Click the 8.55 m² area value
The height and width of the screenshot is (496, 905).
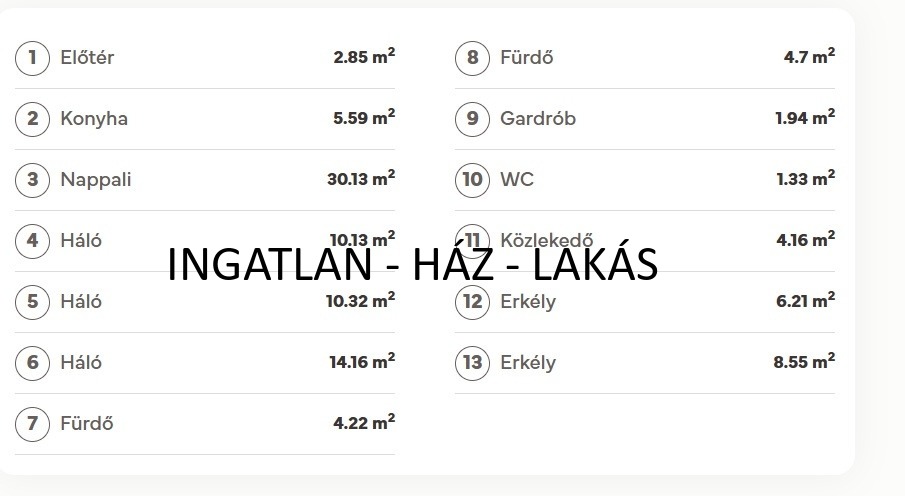tap(804, 362)
